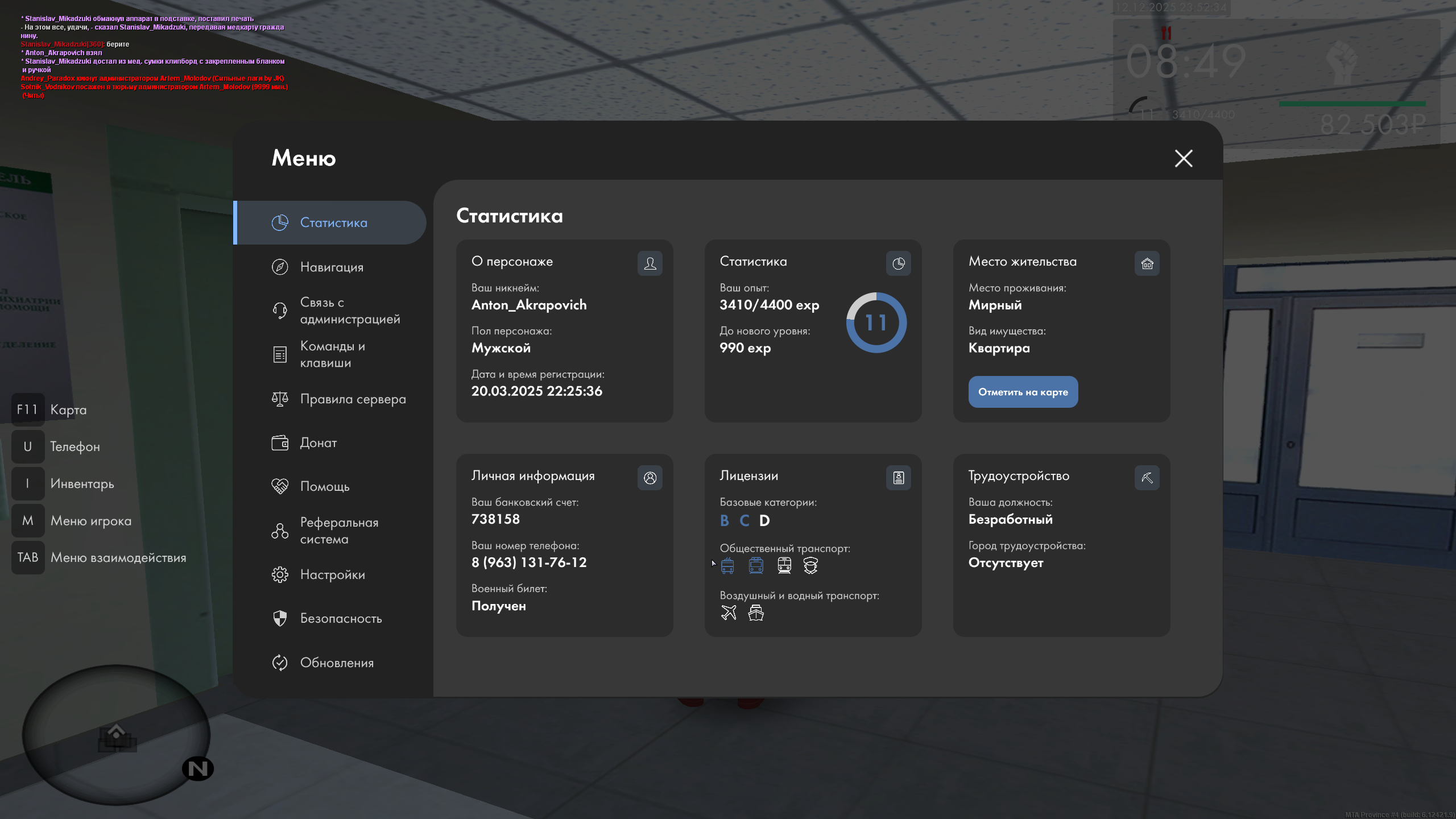
Task: Close the Меню window with X
Action: (1184, 158)
